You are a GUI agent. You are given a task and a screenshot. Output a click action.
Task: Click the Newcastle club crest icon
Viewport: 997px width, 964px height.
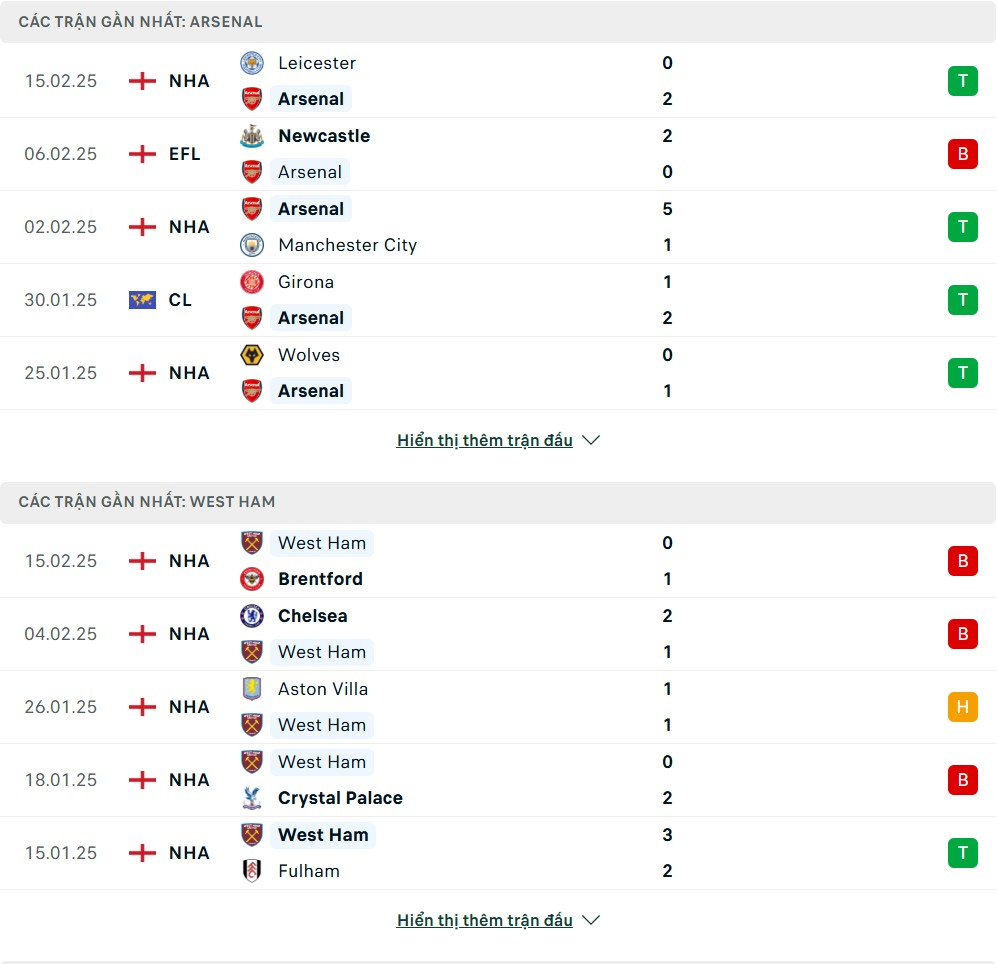pos(252,136)
